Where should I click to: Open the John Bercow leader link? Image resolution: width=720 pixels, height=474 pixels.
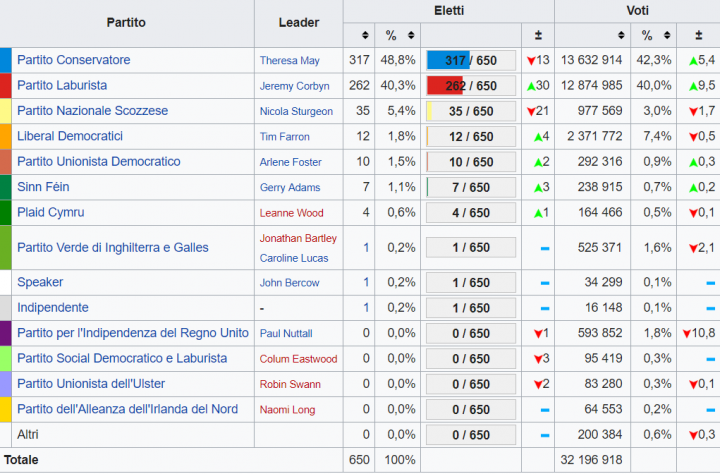[x=289, y=283]
